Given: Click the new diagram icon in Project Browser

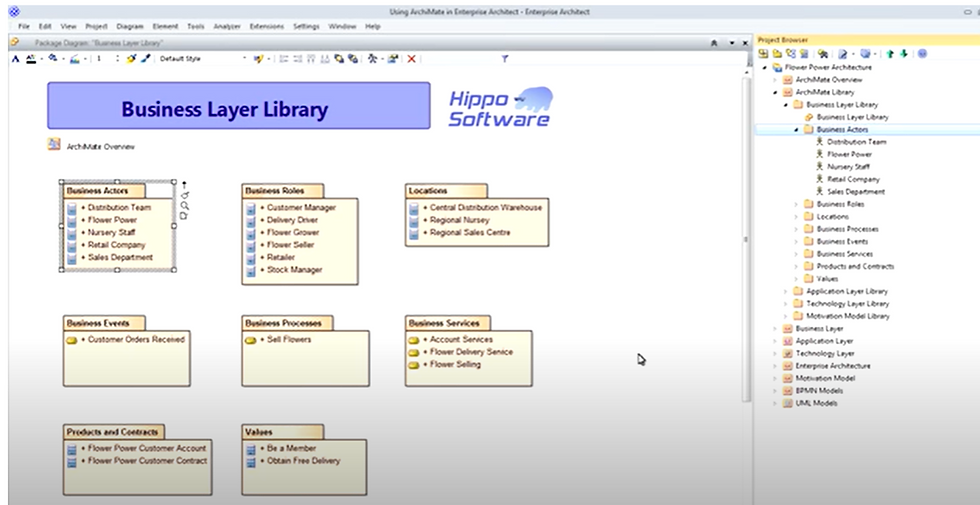Looking at the screenshot, I should tap(791, 54).
